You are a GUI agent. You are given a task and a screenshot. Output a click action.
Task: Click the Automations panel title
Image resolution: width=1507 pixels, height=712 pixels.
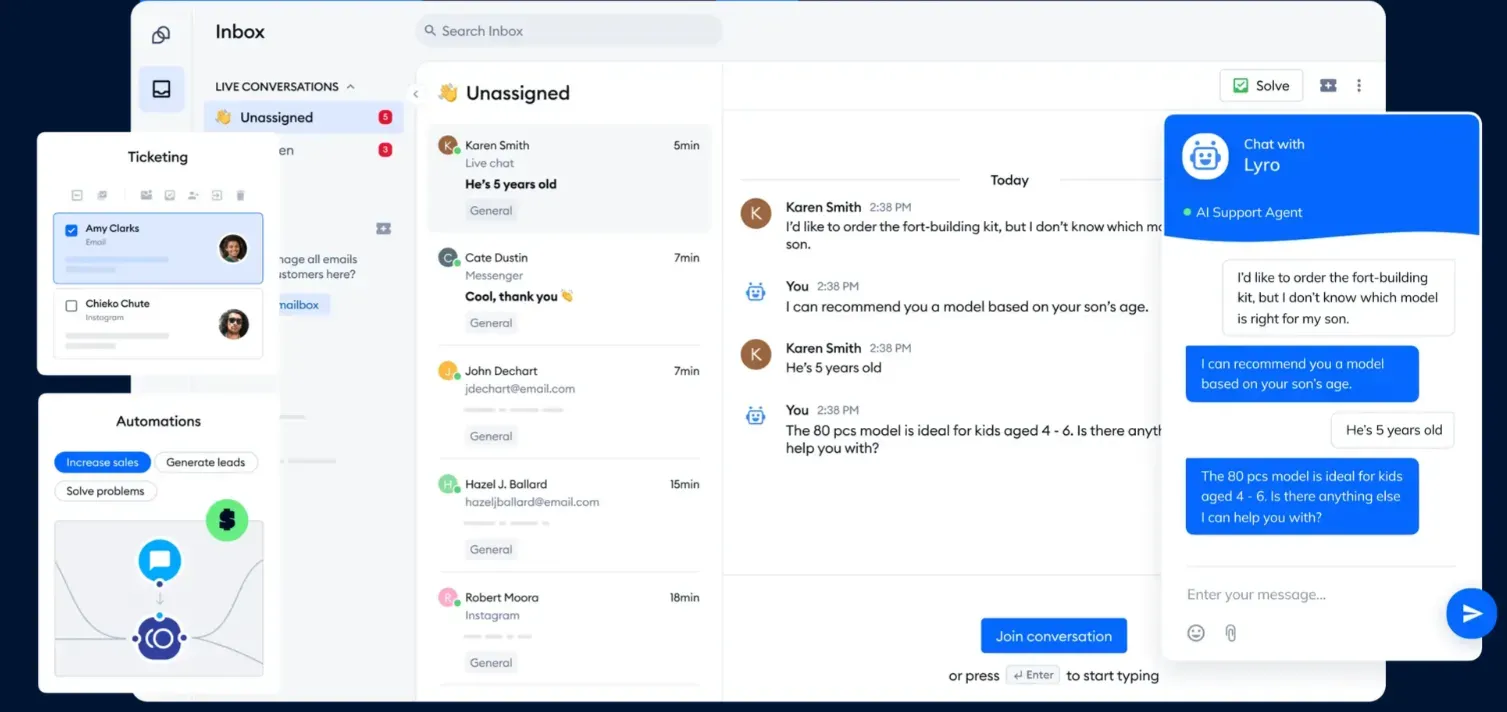click(158, 421)
